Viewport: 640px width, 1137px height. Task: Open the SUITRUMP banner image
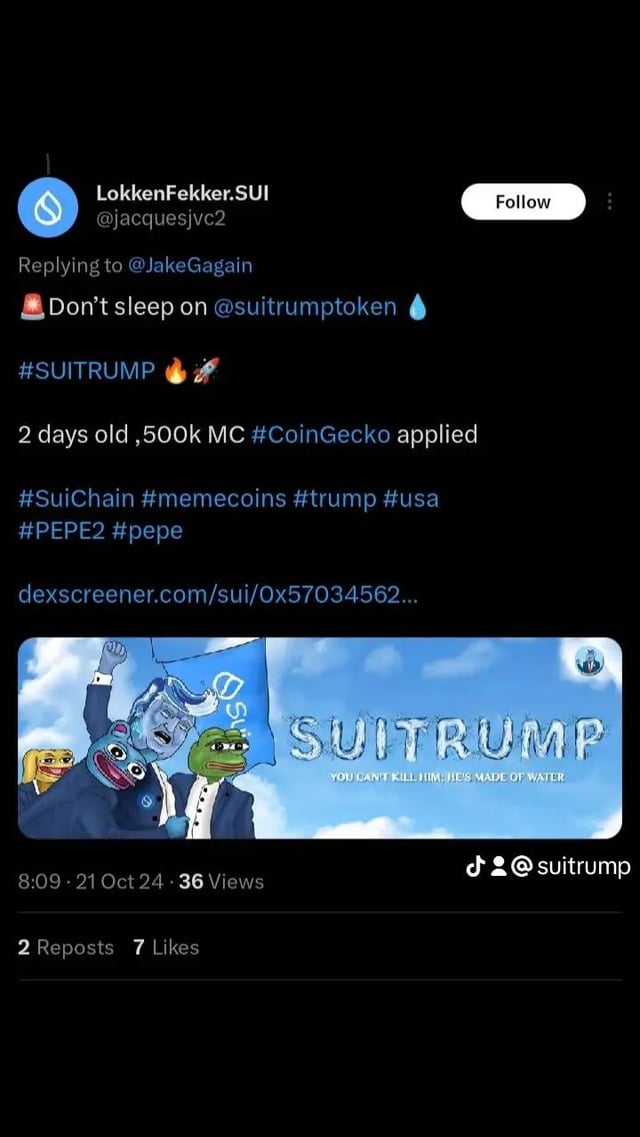tap(320, 738)
